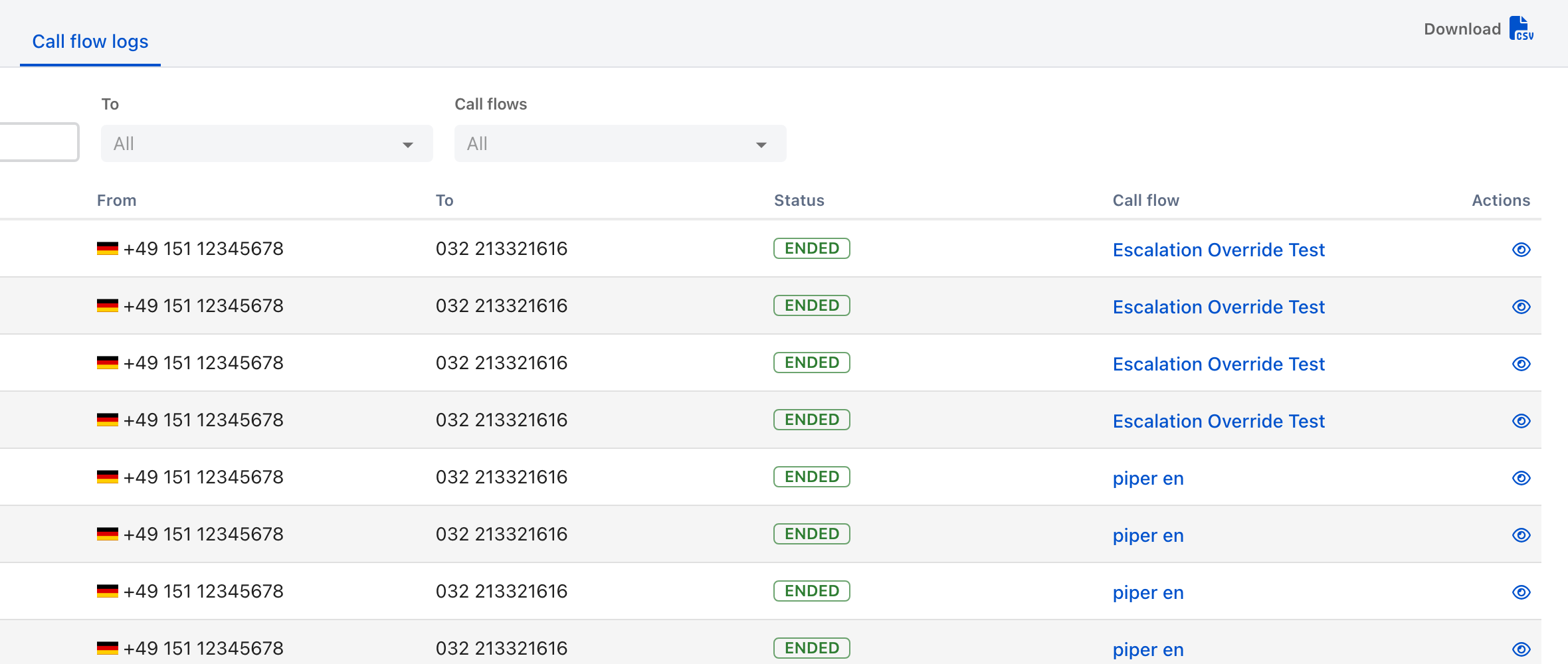This screenshot has width=1568, height=664.
Task: Open fourth Escalation Override Test link
Action: point(1219,421)
